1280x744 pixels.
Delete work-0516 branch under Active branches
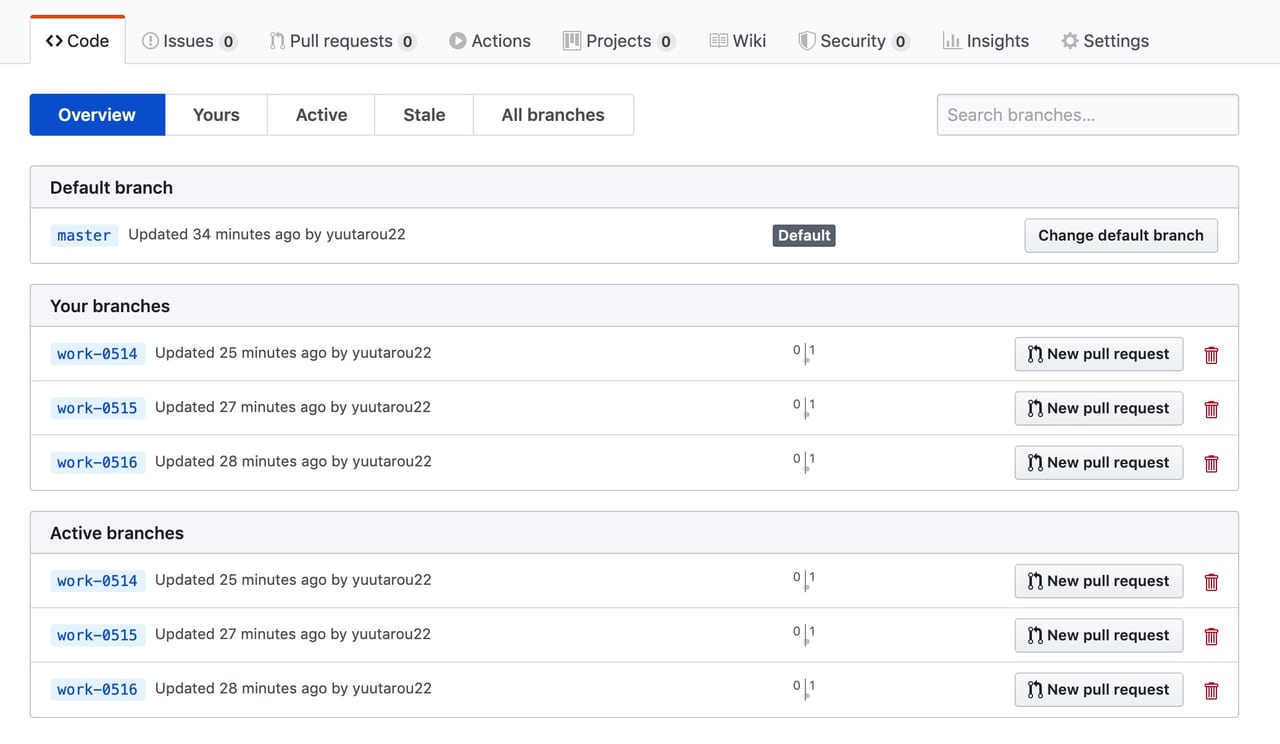pyautogui.click(x=1211, y=690)
